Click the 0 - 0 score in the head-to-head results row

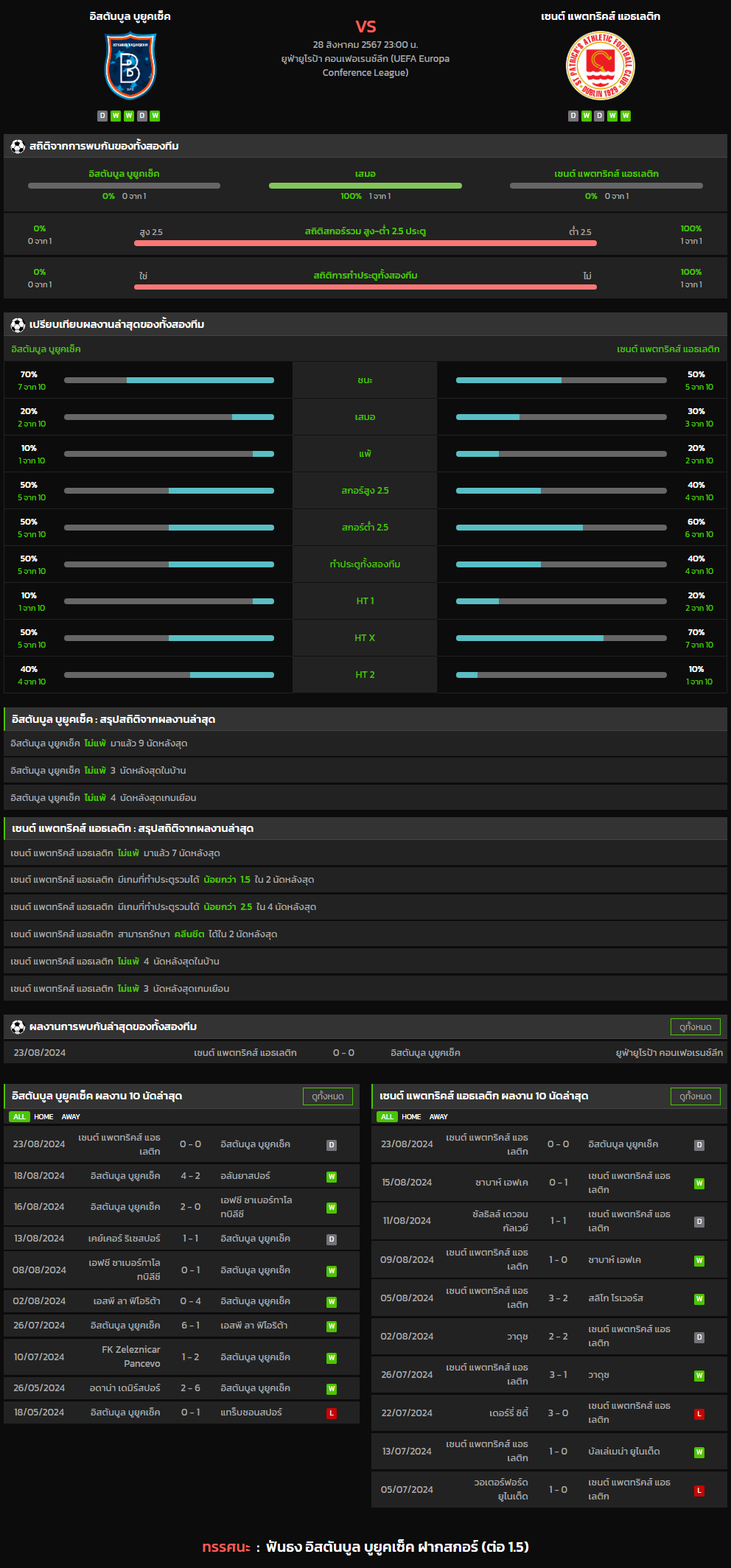click(343, 1053)
